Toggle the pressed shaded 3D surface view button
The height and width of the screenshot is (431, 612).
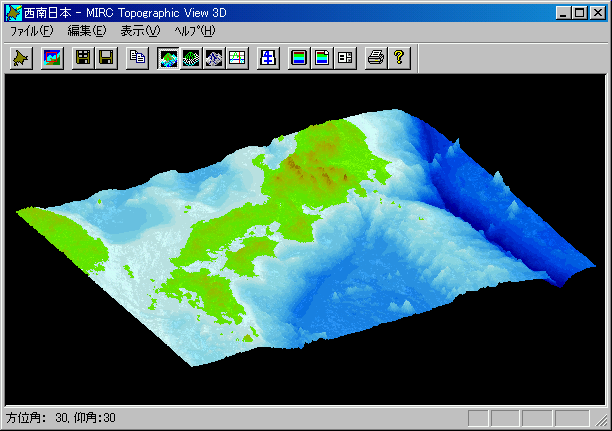click(169, 58)
